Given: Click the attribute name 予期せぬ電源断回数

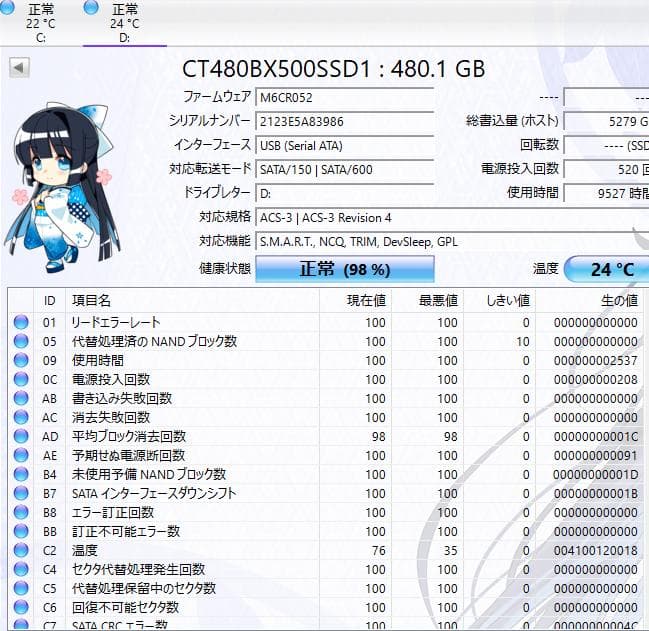Looking at the screenshot, I should click(x=128, y=455).
